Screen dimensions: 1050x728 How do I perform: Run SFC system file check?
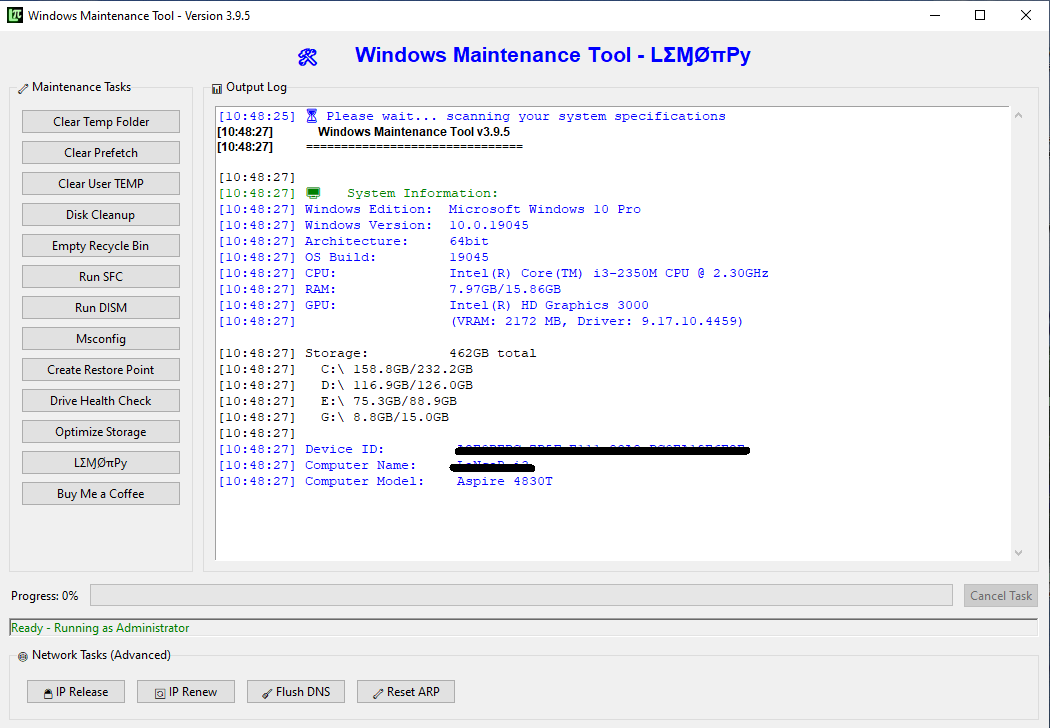101,277
